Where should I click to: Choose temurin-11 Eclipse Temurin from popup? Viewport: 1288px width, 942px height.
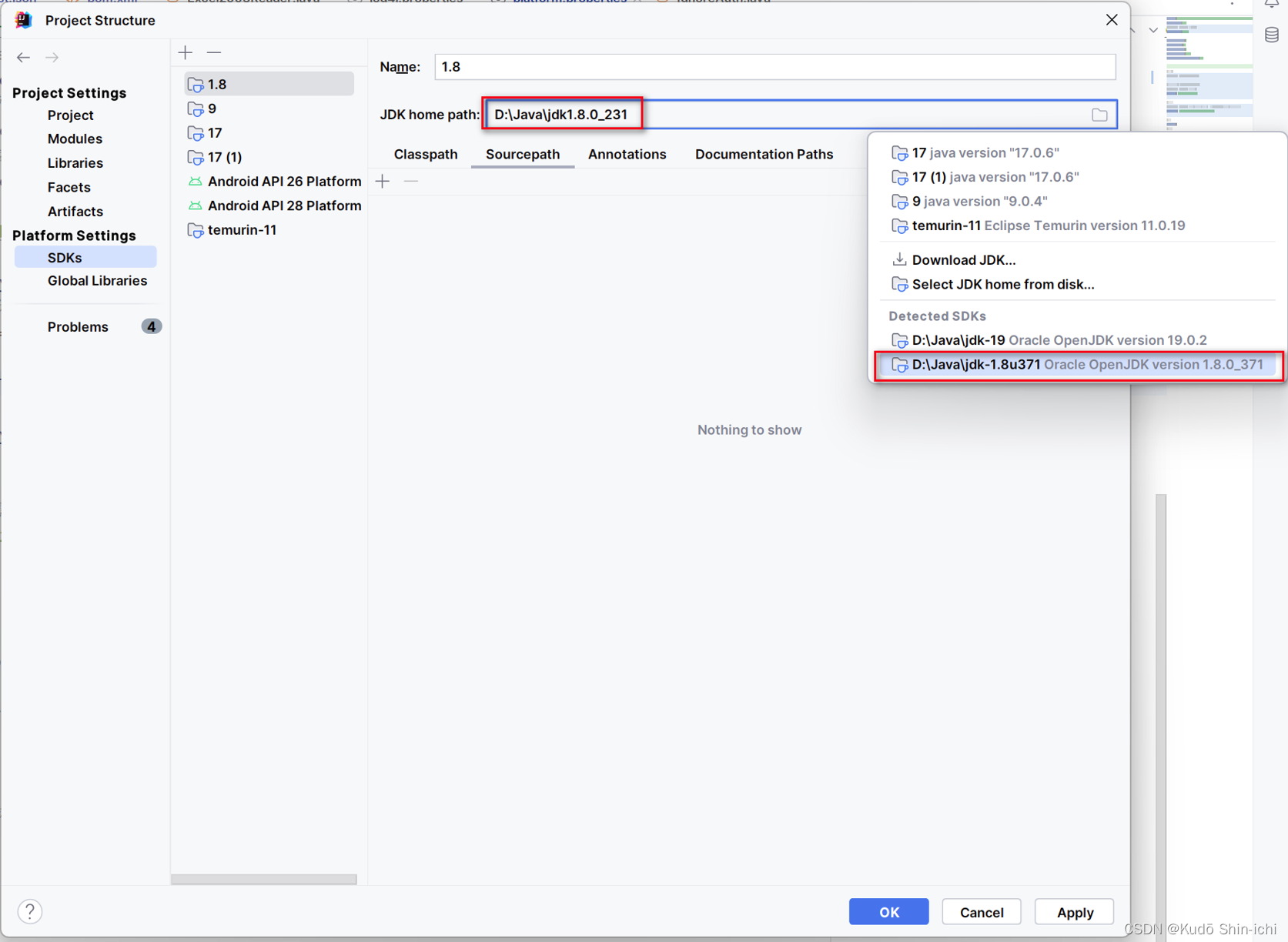(x=1078, y=225)
